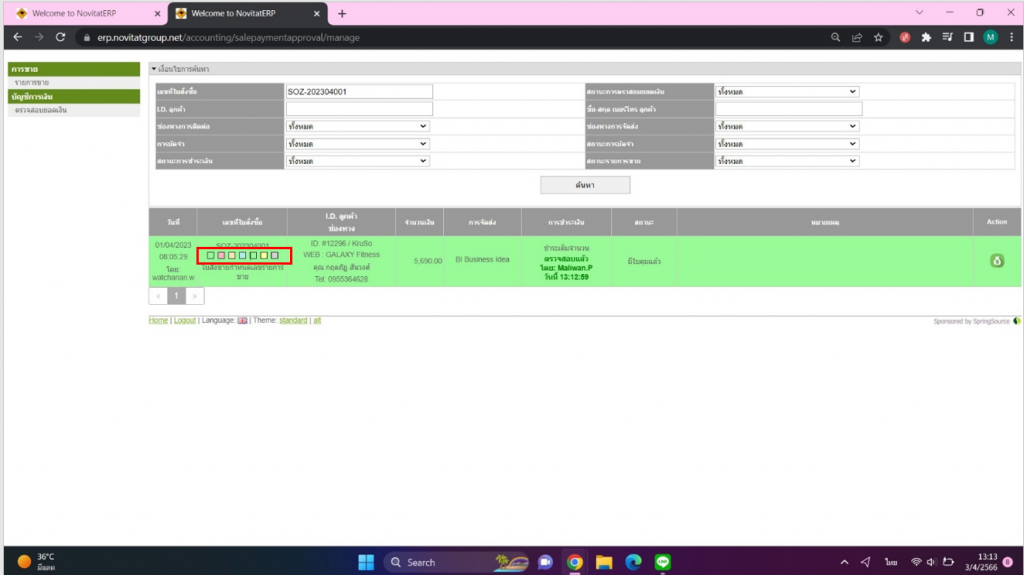Click the I.D. ลูกค้า input field
Screen dimensions: 1024x575
click(x=358, y=109)
